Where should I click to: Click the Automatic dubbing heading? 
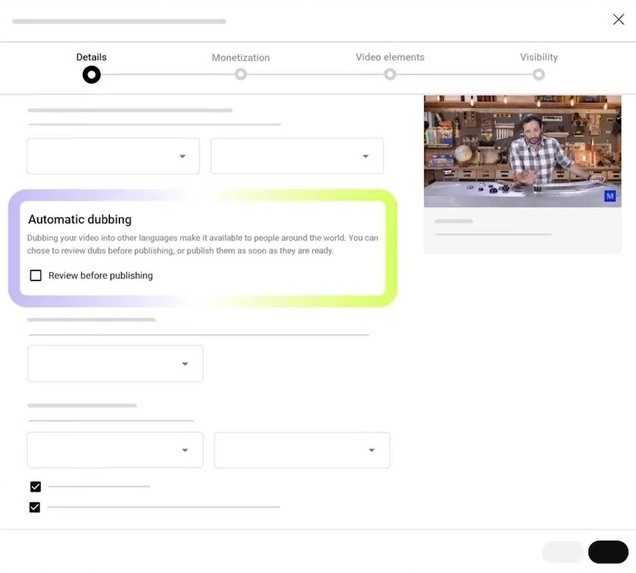click(x=80, y=219)
